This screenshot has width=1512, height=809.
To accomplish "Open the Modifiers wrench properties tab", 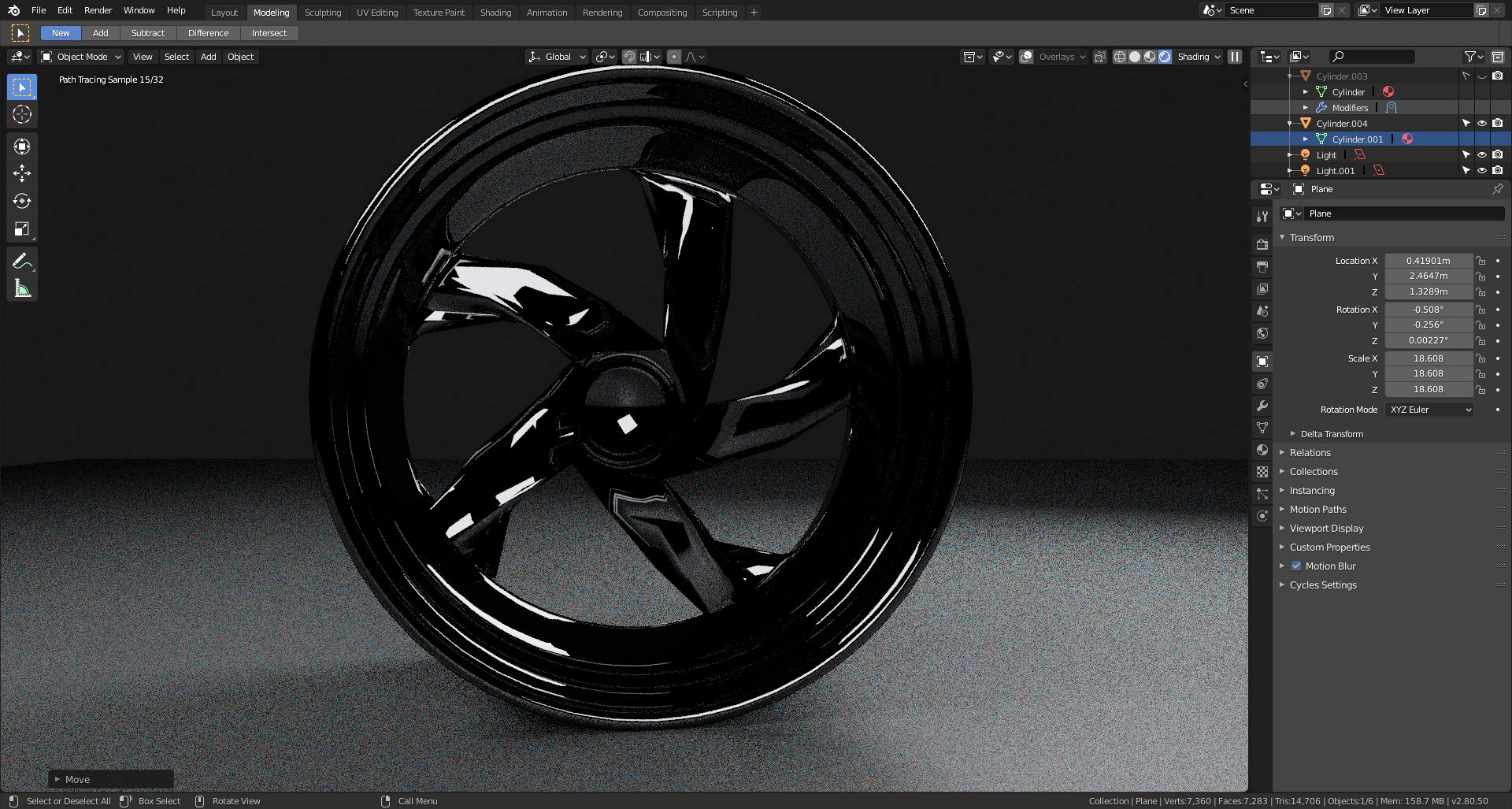I will [x=1262, y=406].
